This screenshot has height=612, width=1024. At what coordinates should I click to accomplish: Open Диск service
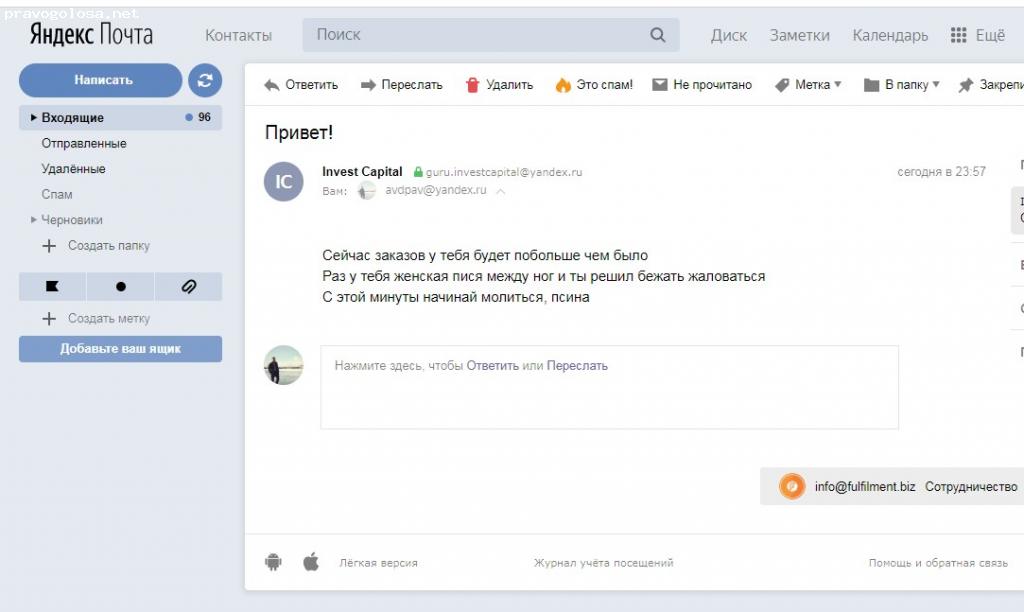point(729,35)
